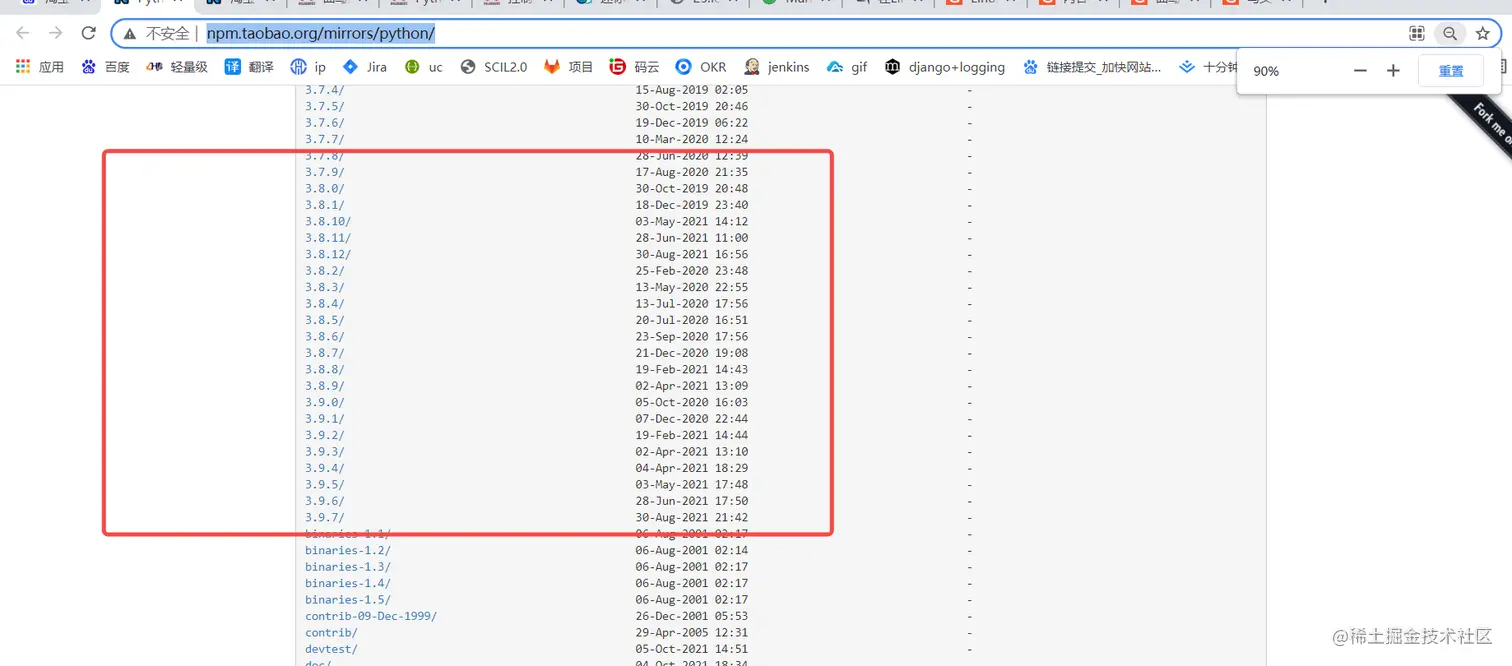Open the 3.8.4/ directory link
The height and width of the screenshot is (666, 1512).
click(x=324, y=304)
